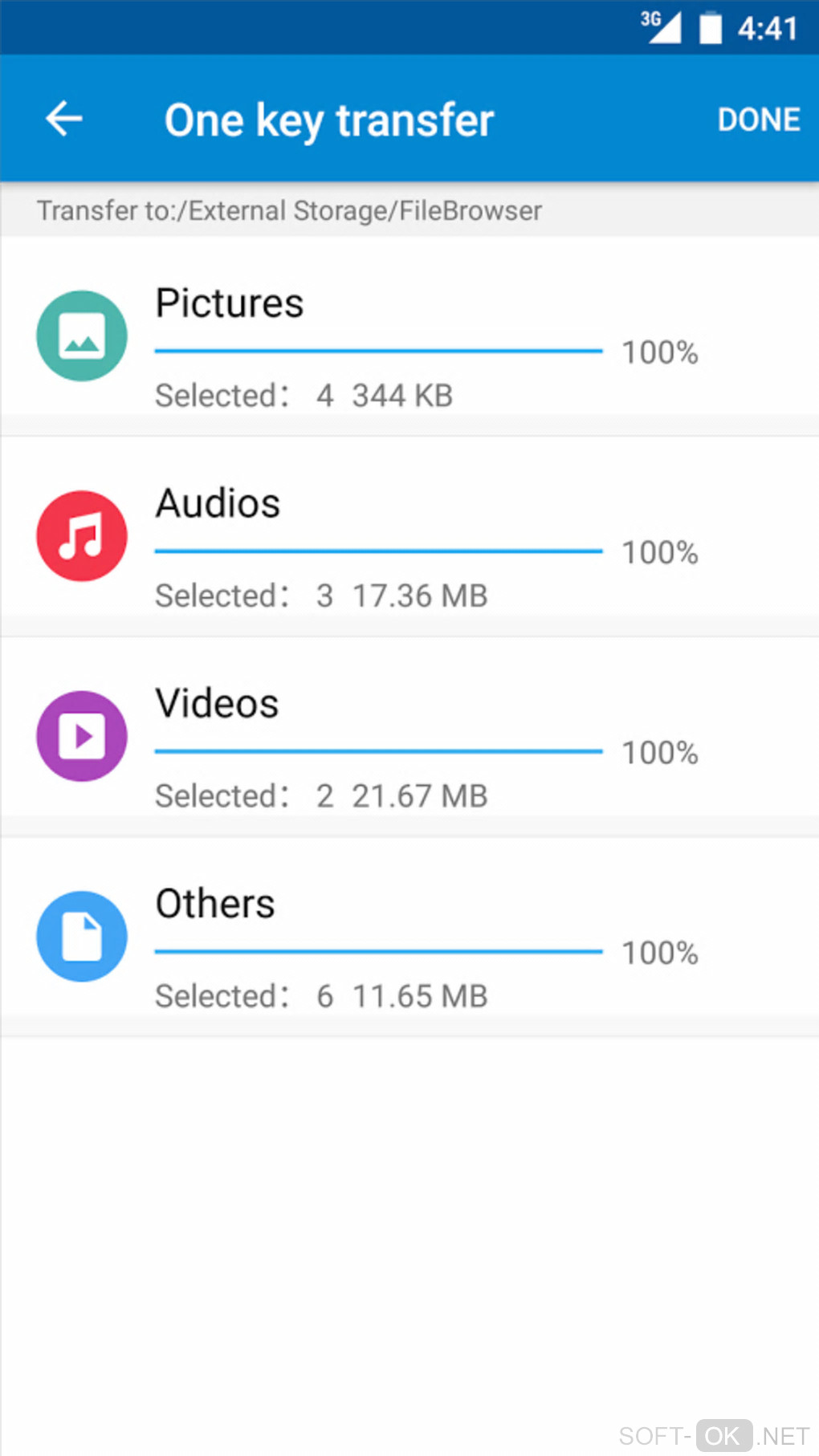This screenshot has width=819, height=1456.
Task: Select the Pictures category title
Action: coord(230,303)
